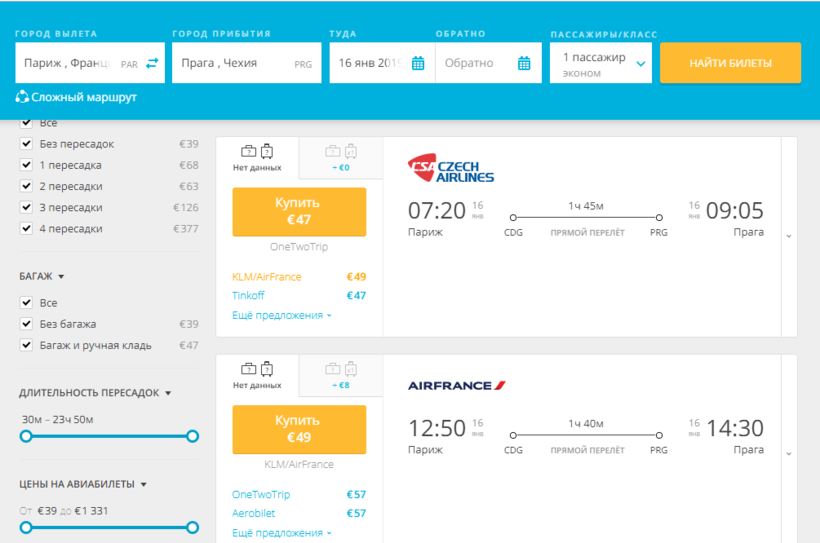
Task: Click the arrival city input field
Action: tap(232, 63)
